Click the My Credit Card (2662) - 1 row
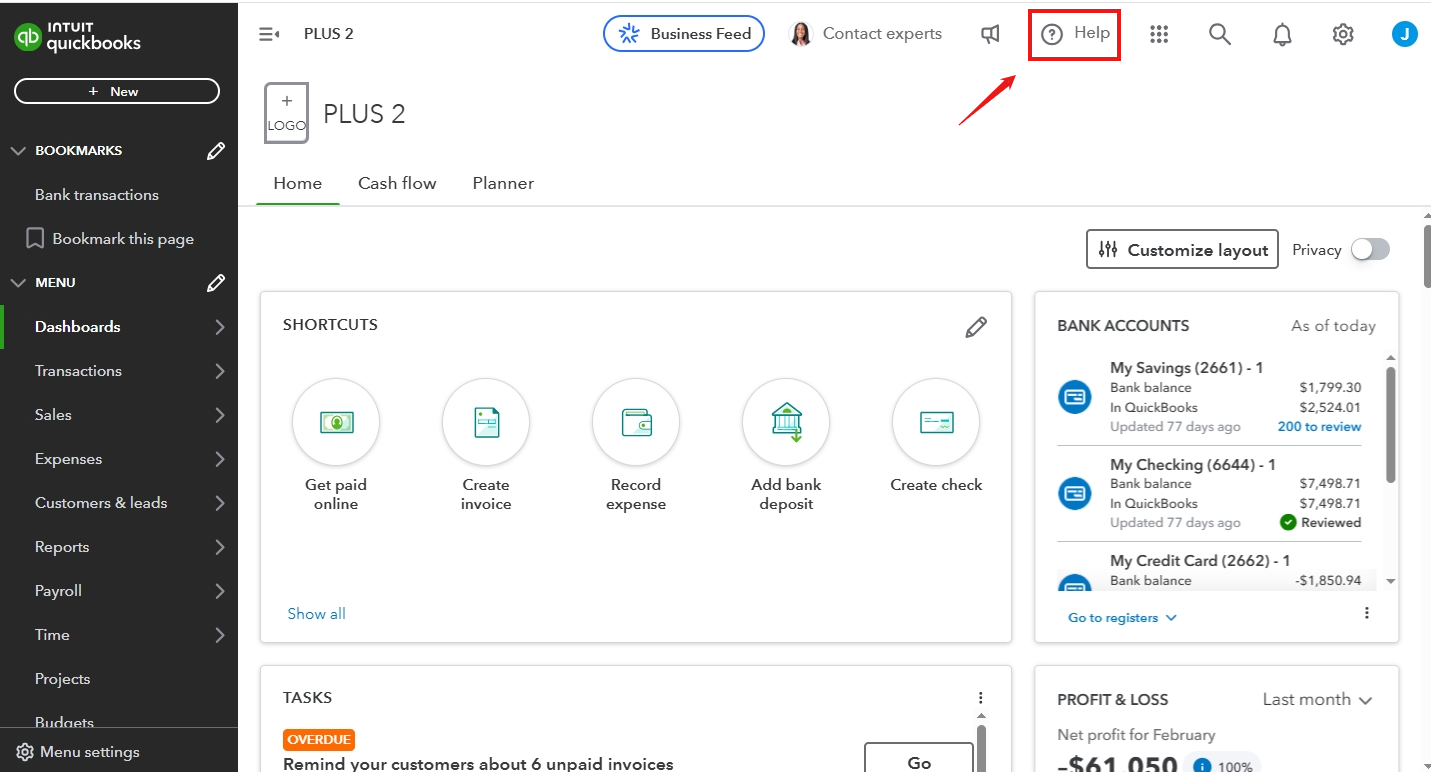Screen dimensions: 1431x772 1210,570
